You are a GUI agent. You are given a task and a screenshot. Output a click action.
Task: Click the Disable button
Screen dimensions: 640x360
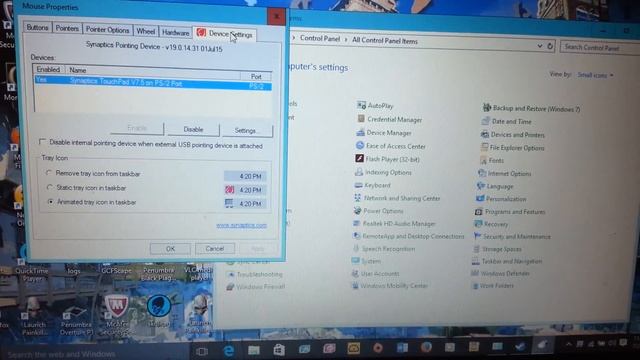(x=193, y=129)
